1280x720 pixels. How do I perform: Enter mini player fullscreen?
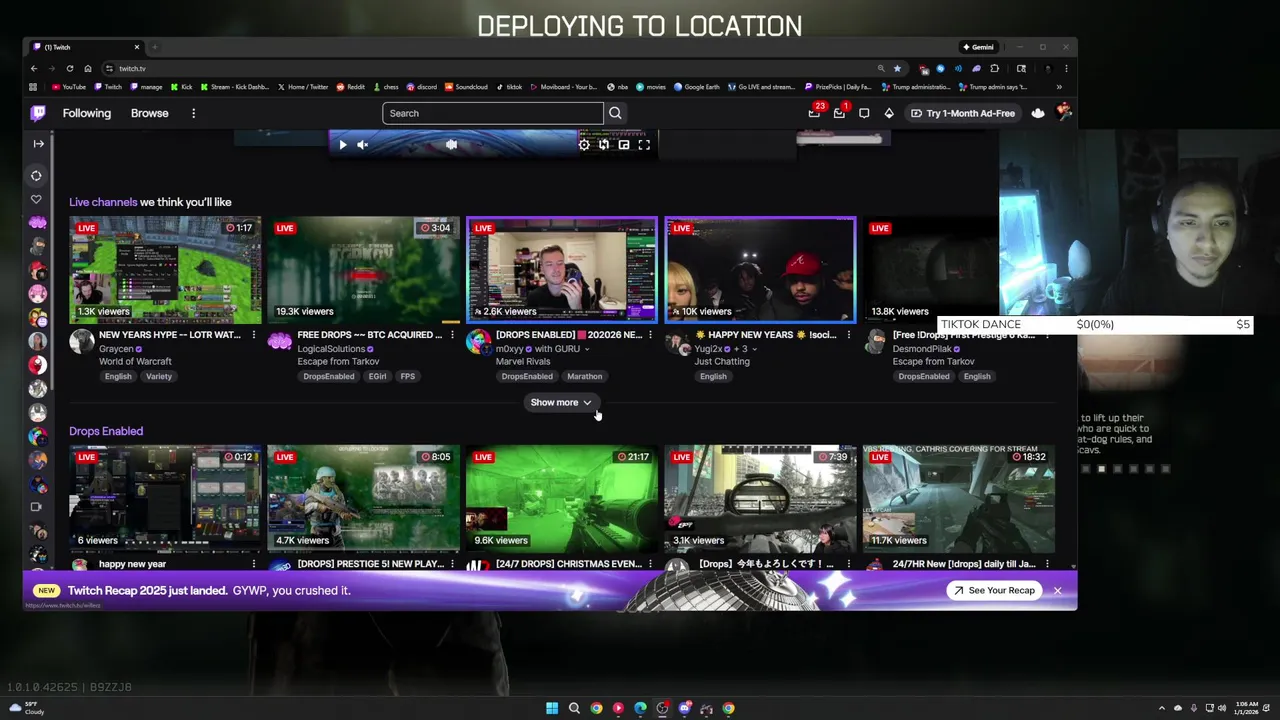pos(644,145)
